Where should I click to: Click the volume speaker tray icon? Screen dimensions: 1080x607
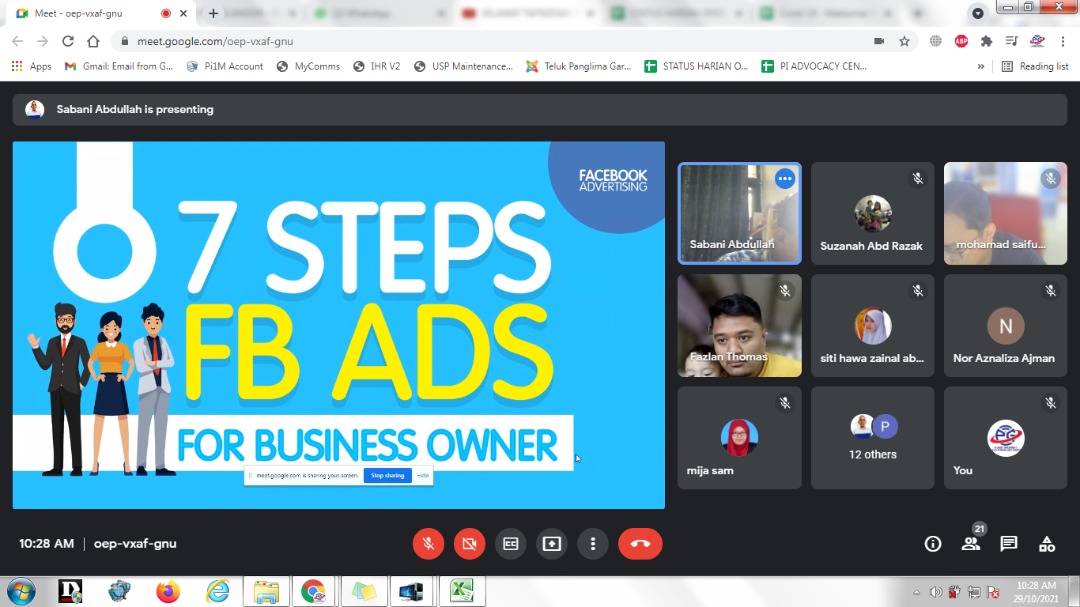935,592
